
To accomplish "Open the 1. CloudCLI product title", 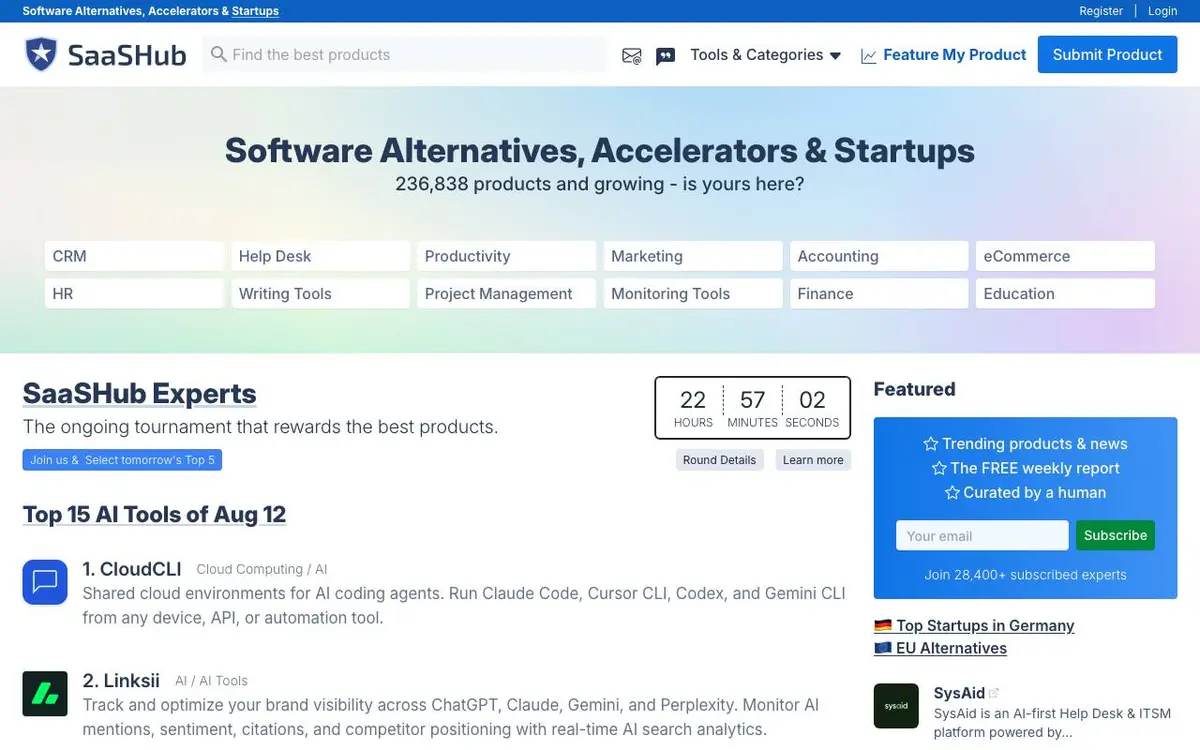I will pos(132,569).
